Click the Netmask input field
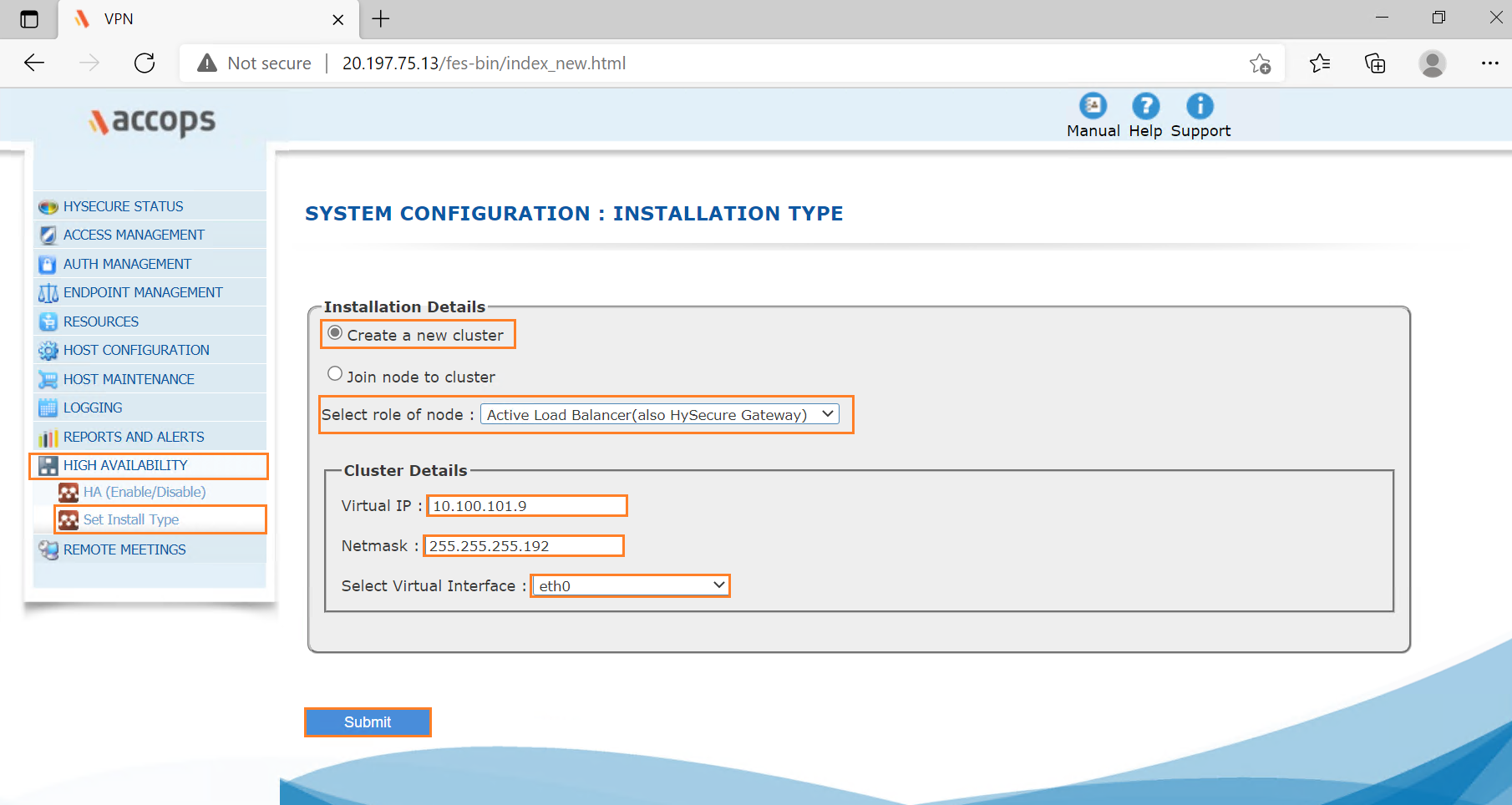1512x805 pixels. [x=524, y=546]
